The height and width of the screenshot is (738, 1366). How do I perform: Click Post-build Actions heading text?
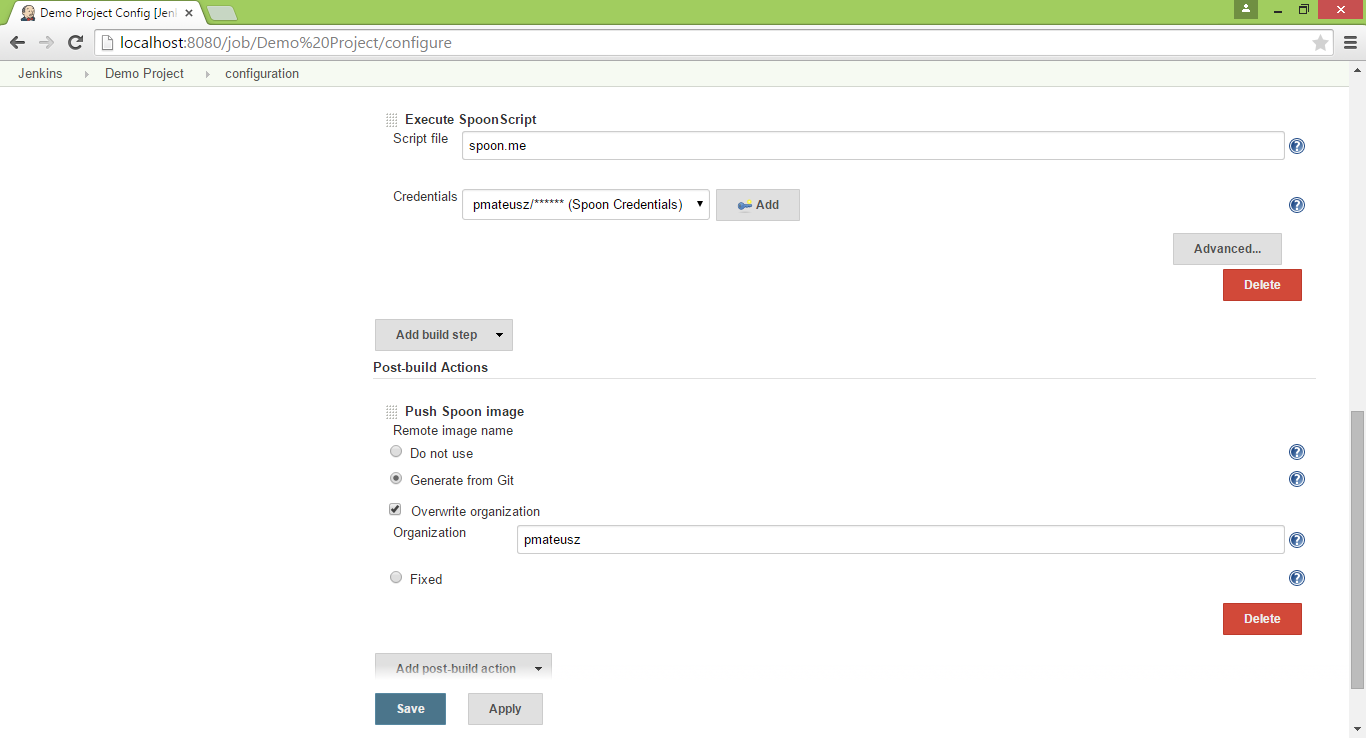(x=431, y=367)
